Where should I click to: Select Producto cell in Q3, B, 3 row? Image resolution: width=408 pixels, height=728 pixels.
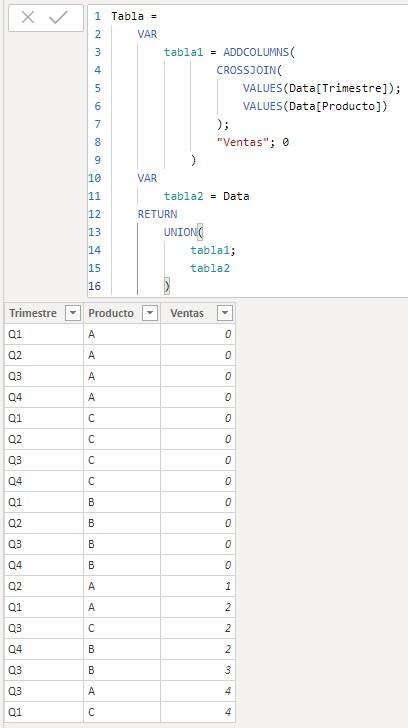[x=122, y=670]
